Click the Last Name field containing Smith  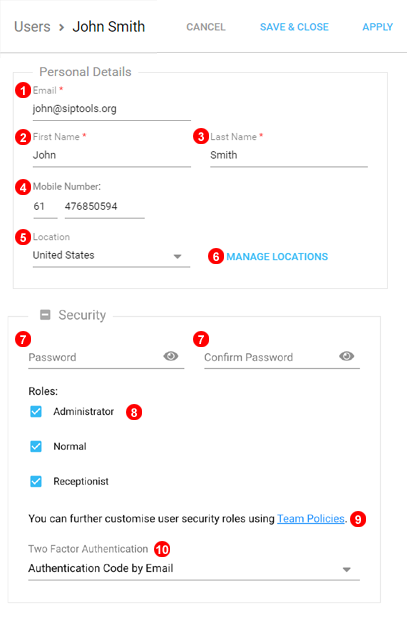coord(289,155)
